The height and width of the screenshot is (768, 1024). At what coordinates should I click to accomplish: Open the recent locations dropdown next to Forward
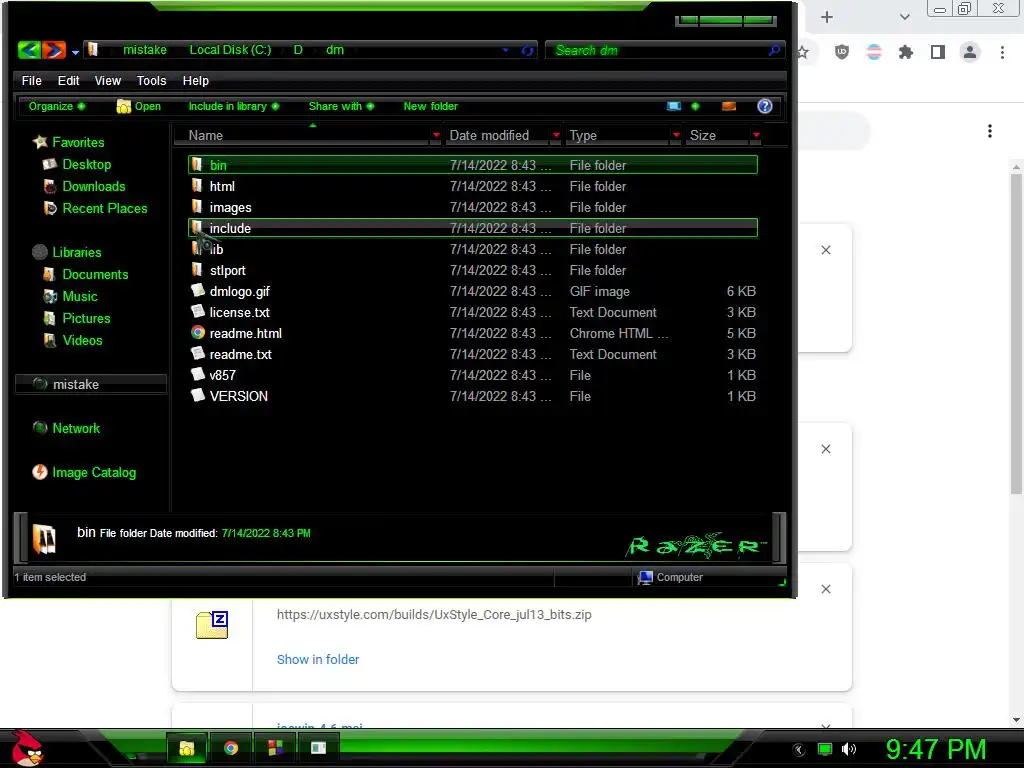click(x=76, y=52)
